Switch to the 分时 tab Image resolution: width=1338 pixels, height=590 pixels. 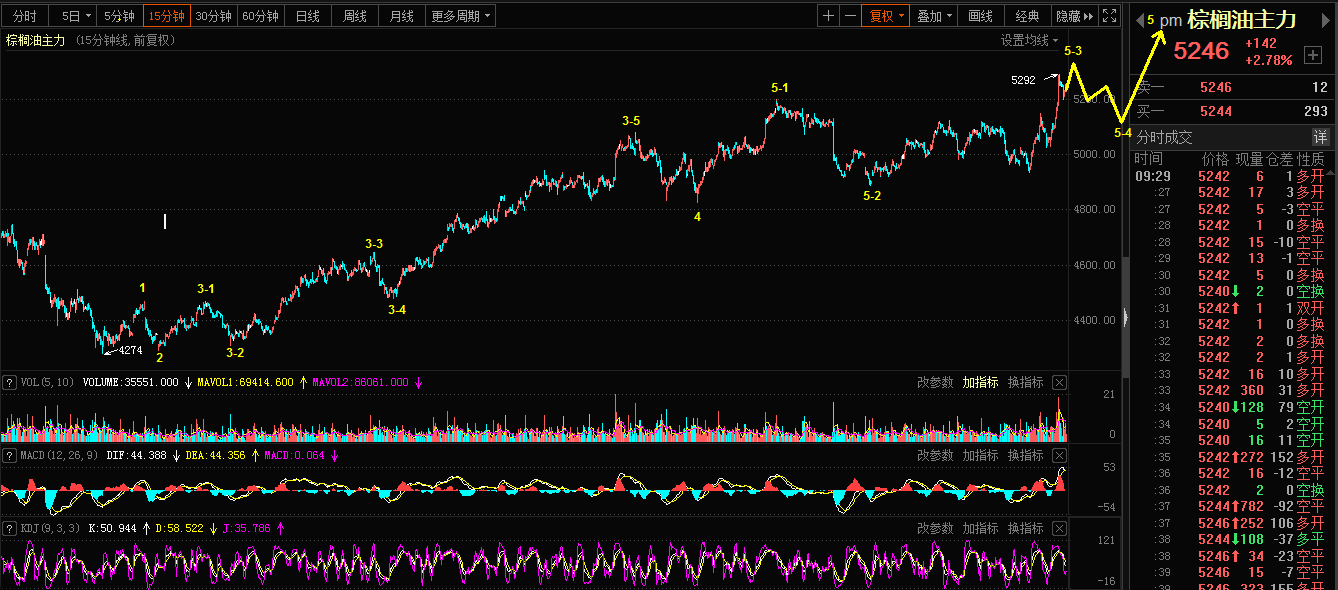25,16
